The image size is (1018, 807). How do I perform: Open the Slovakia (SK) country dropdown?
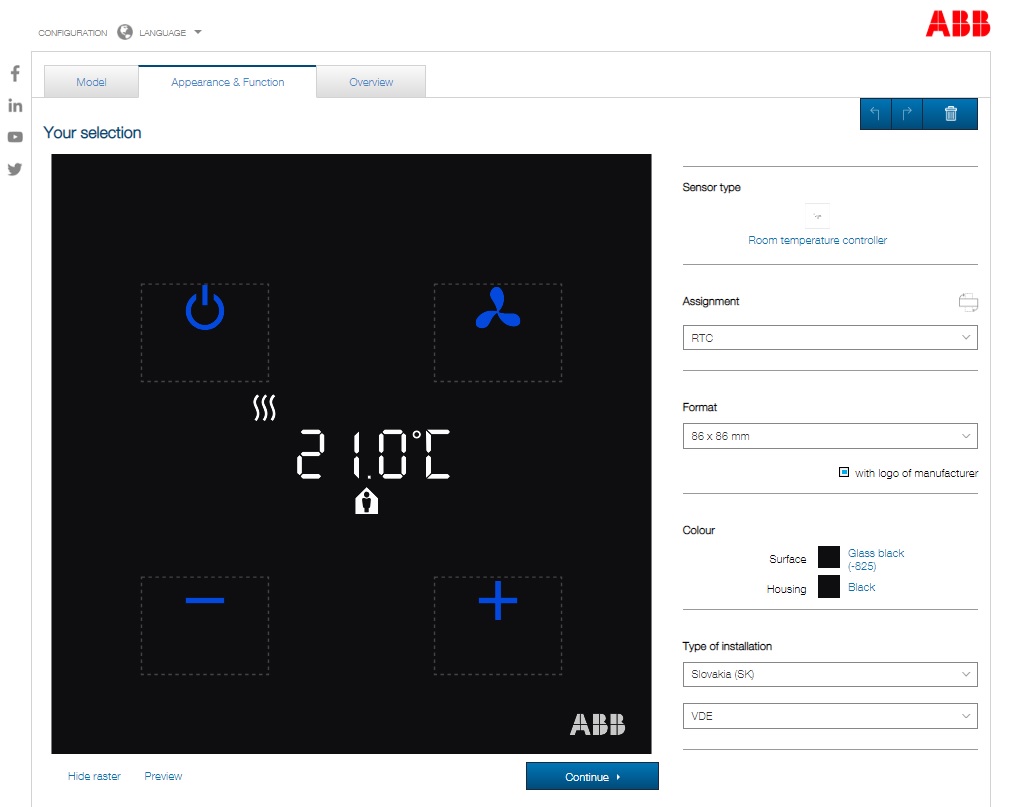click(829, 674)
